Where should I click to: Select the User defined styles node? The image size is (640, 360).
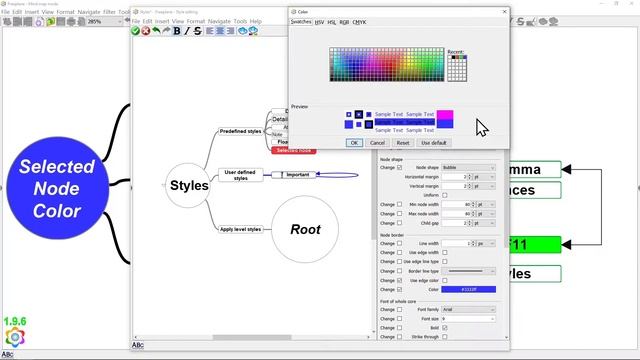pos(240,175)
